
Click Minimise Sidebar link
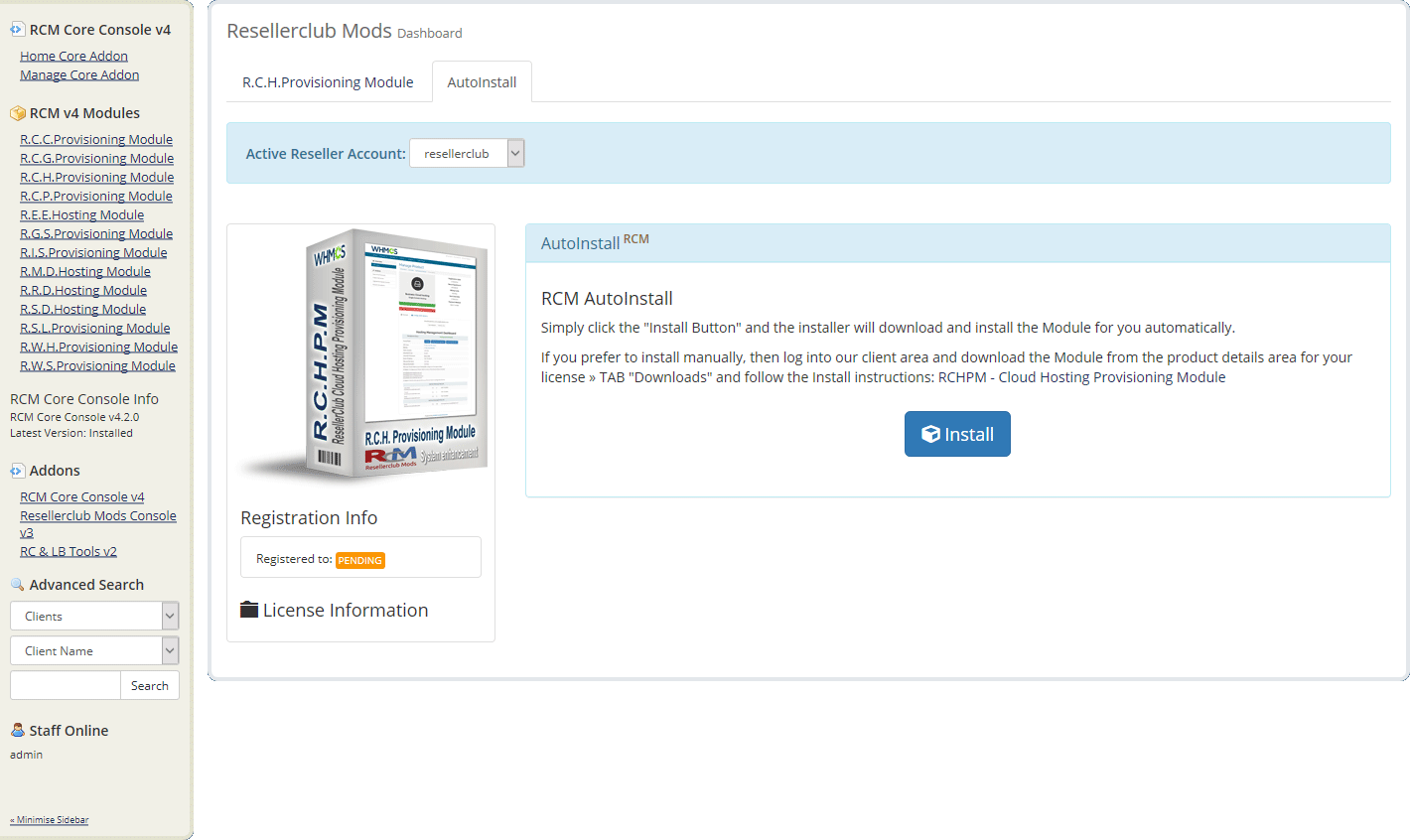[x=50, y=820]
